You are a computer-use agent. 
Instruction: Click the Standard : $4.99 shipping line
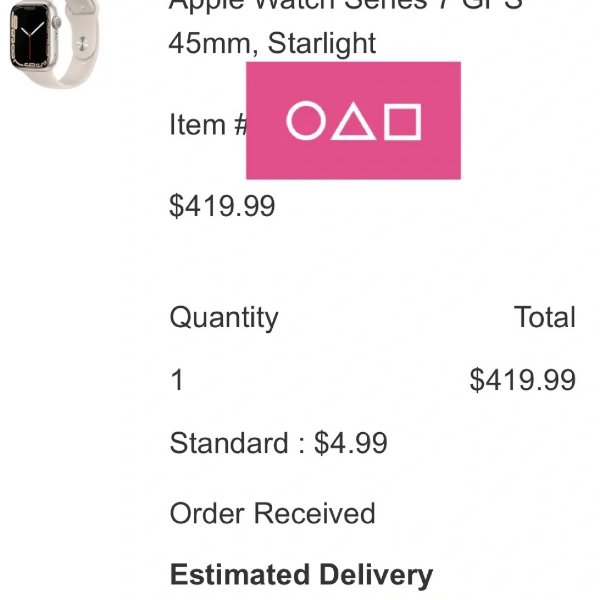pos(279,443)
